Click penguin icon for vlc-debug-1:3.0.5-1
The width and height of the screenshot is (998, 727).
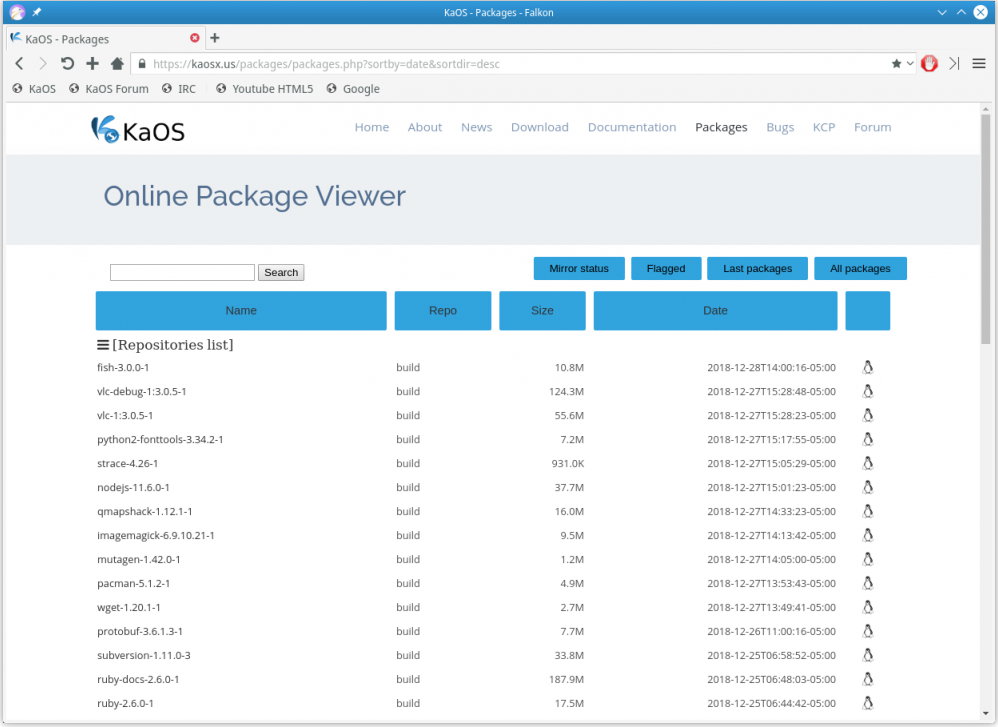click(868, 392)
